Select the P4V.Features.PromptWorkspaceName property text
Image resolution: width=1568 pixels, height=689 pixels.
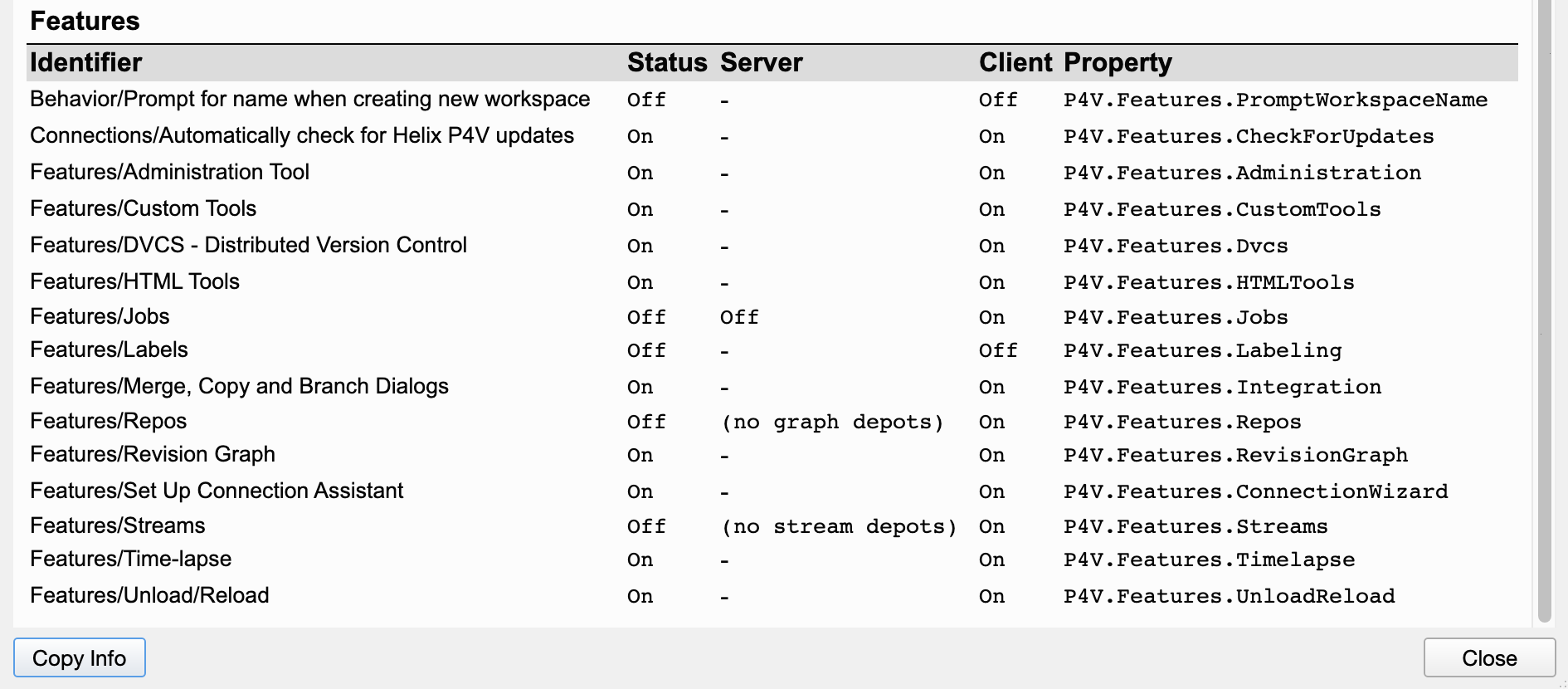[x=1275, y=100]
